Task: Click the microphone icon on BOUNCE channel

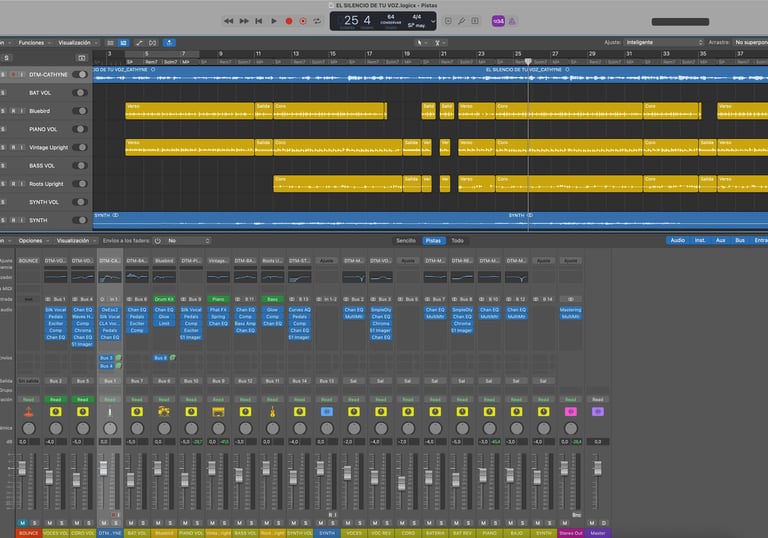Action: tap(28, 411)
